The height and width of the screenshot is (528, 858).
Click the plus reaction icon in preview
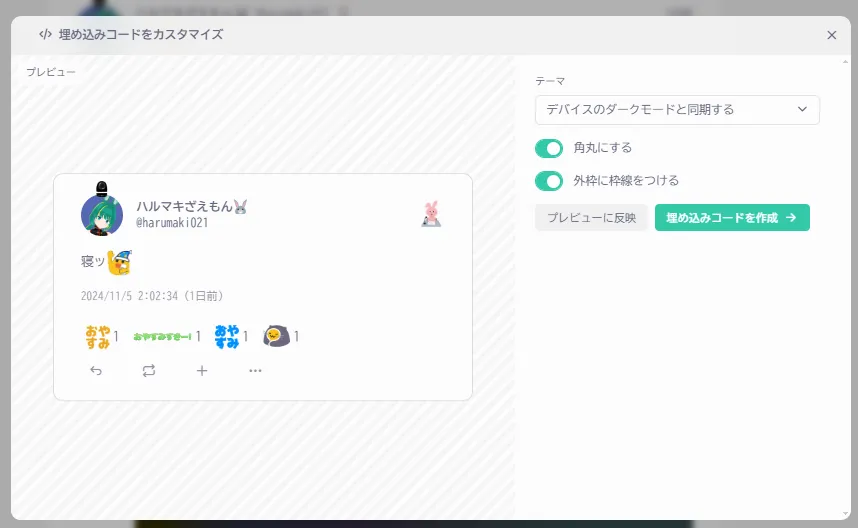202,371
